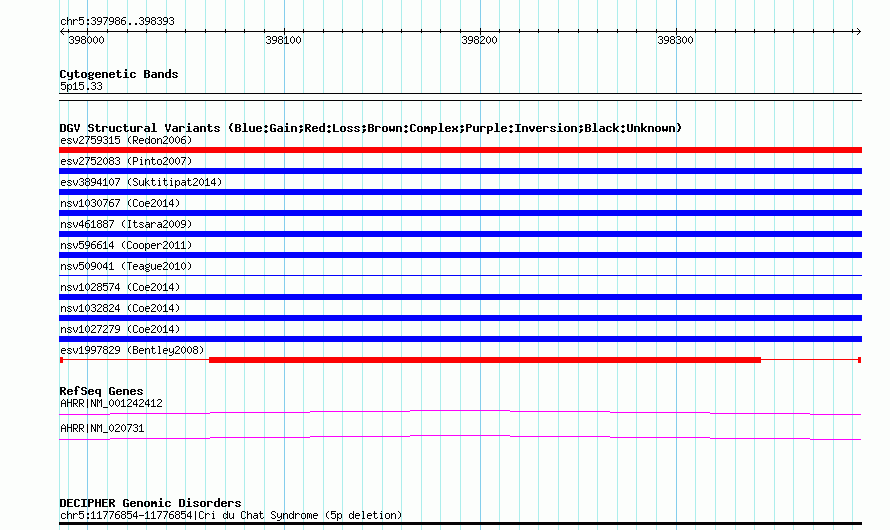890x530 pixels.
Task: Click the blue gain bar under nsv461887
Action: pyautogui.click(x=460, y=234)
